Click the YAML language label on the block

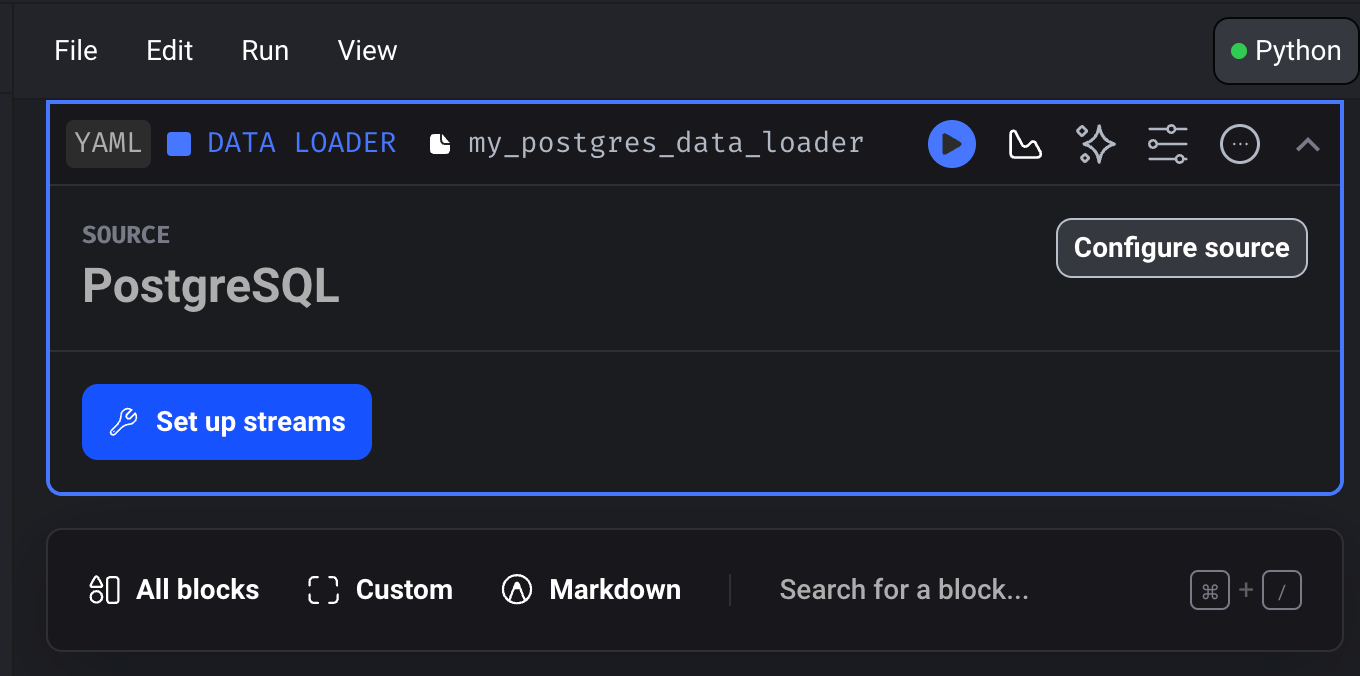pyautogui.click(x=107, y=143)
